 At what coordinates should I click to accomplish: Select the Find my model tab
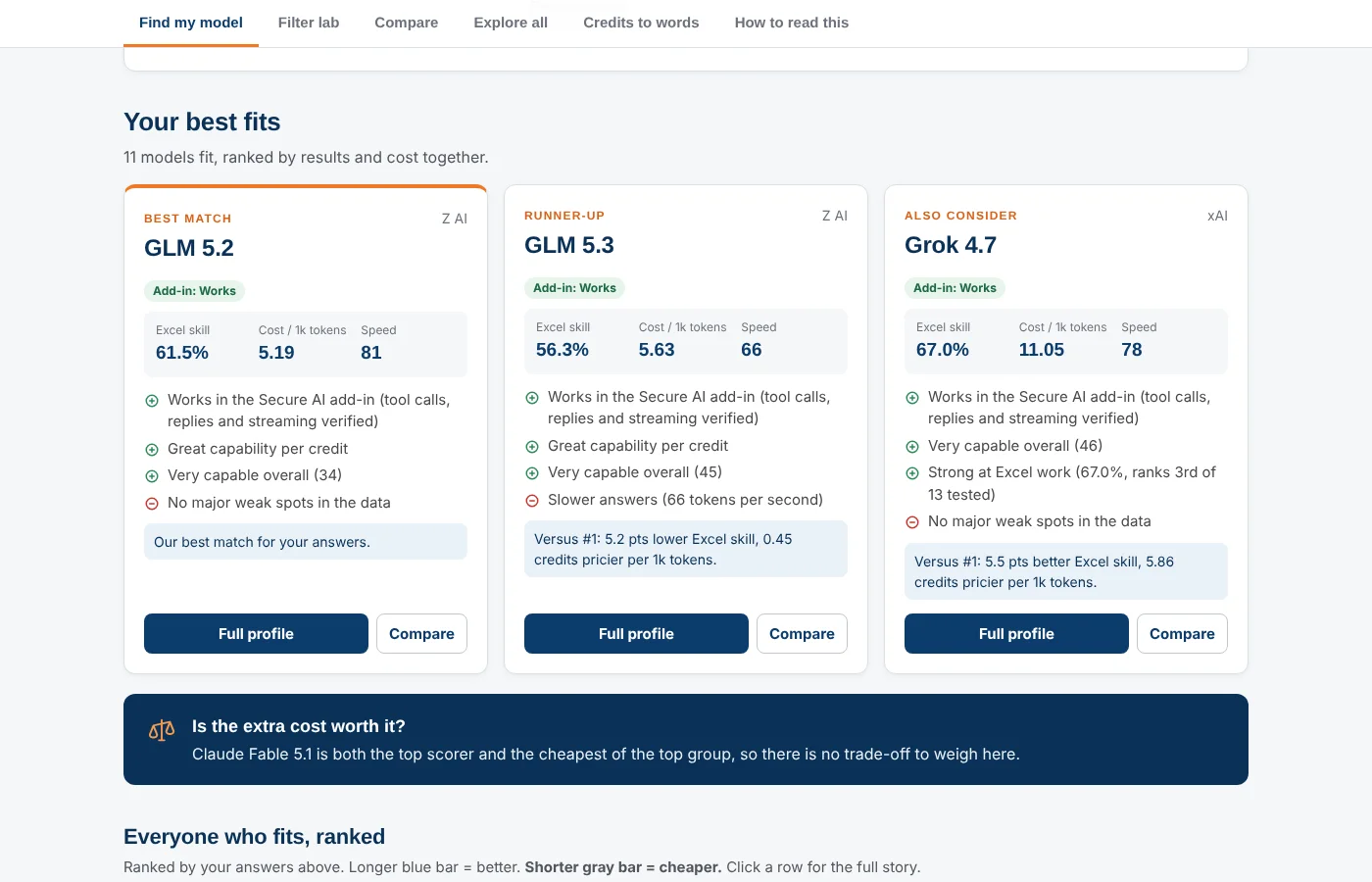[x=191, y=23]
